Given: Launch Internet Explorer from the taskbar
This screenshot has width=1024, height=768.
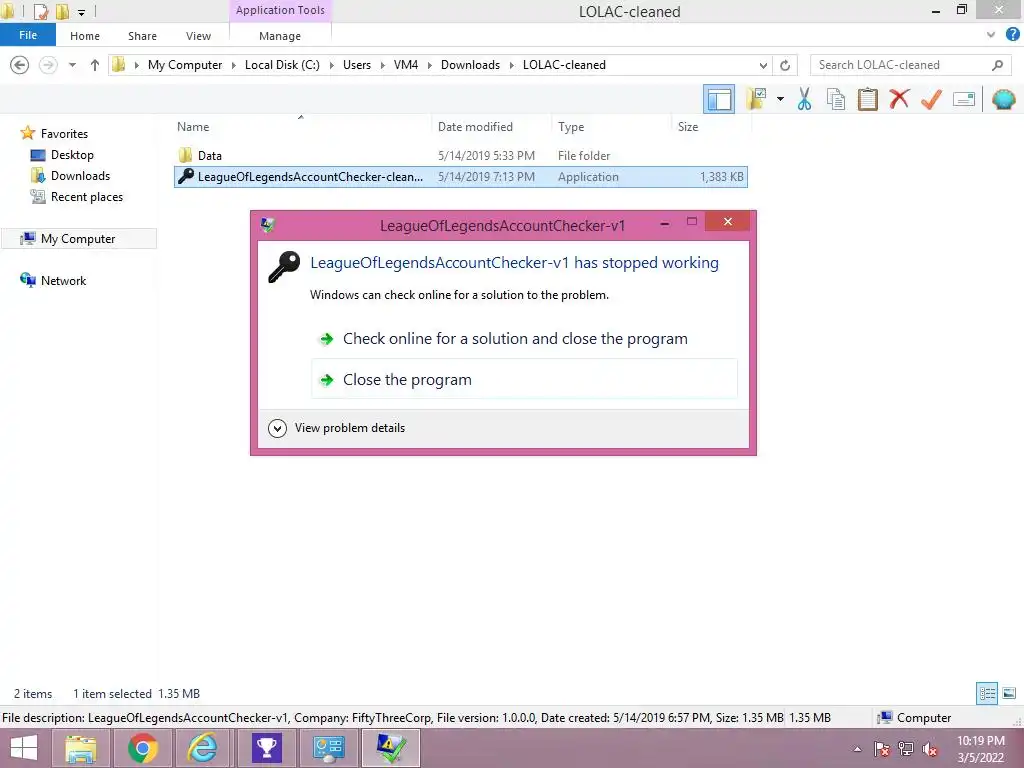Looking at the screenshot, I should [x=203, y=748].
